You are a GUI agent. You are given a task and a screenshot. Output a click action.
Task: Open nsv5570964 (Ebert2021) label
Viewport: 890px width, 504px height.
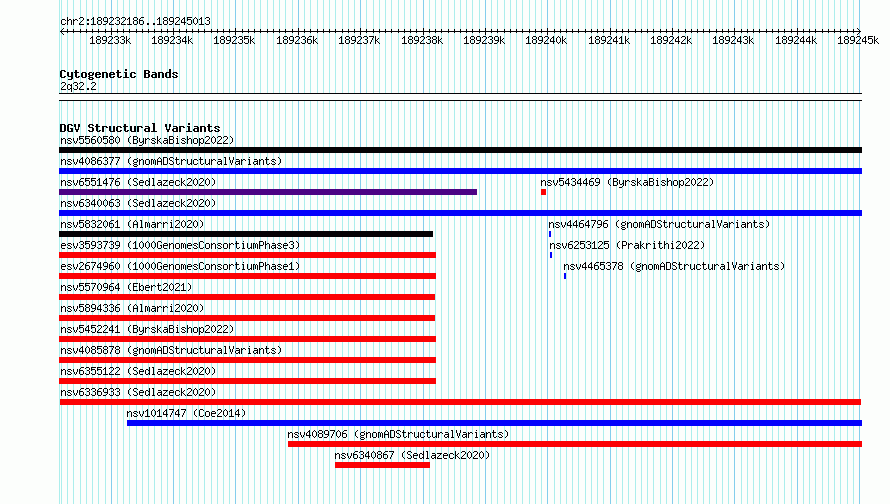[x=126, y=287]
